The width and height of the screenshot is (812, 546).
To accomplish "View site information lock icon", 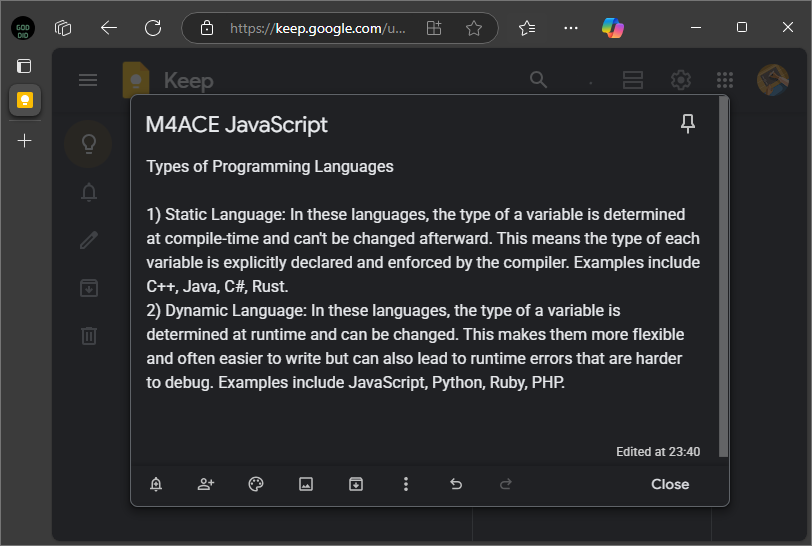I will tap(207, 28).
